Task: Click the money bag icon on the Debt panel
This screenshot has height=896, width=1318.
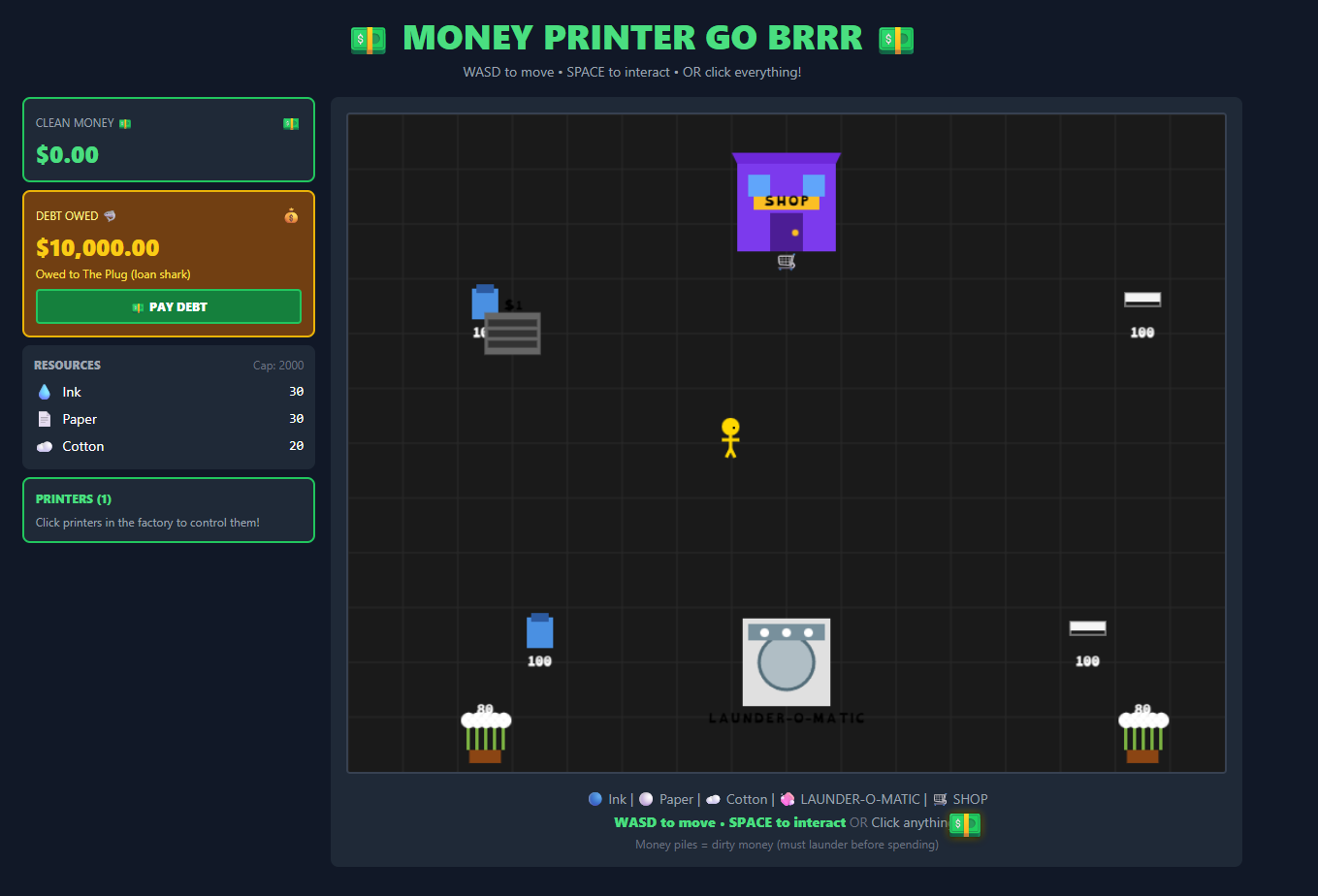Action: coord(291,215)
